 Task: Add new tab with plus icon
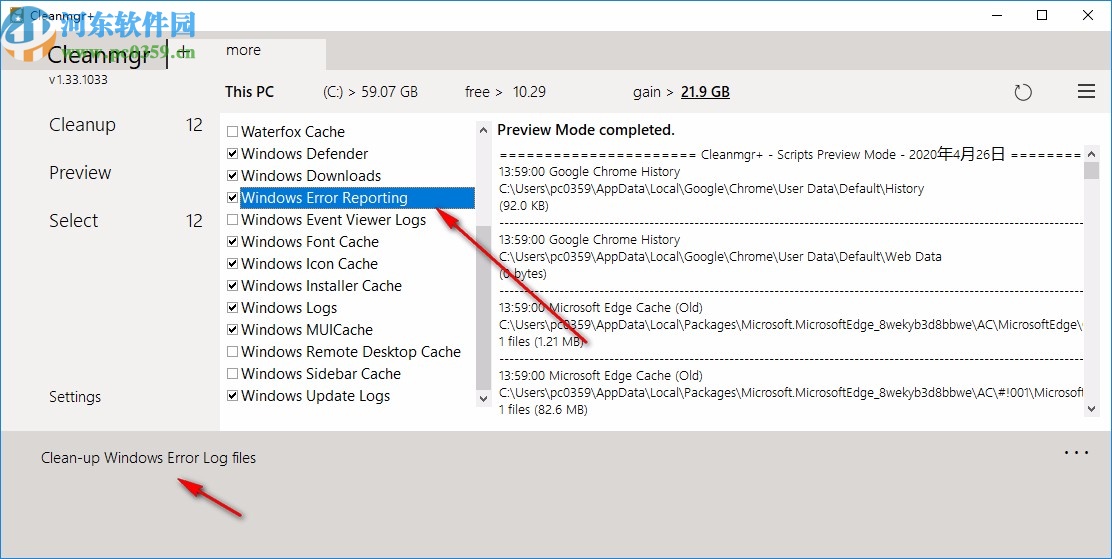click(x=183, y=52)
